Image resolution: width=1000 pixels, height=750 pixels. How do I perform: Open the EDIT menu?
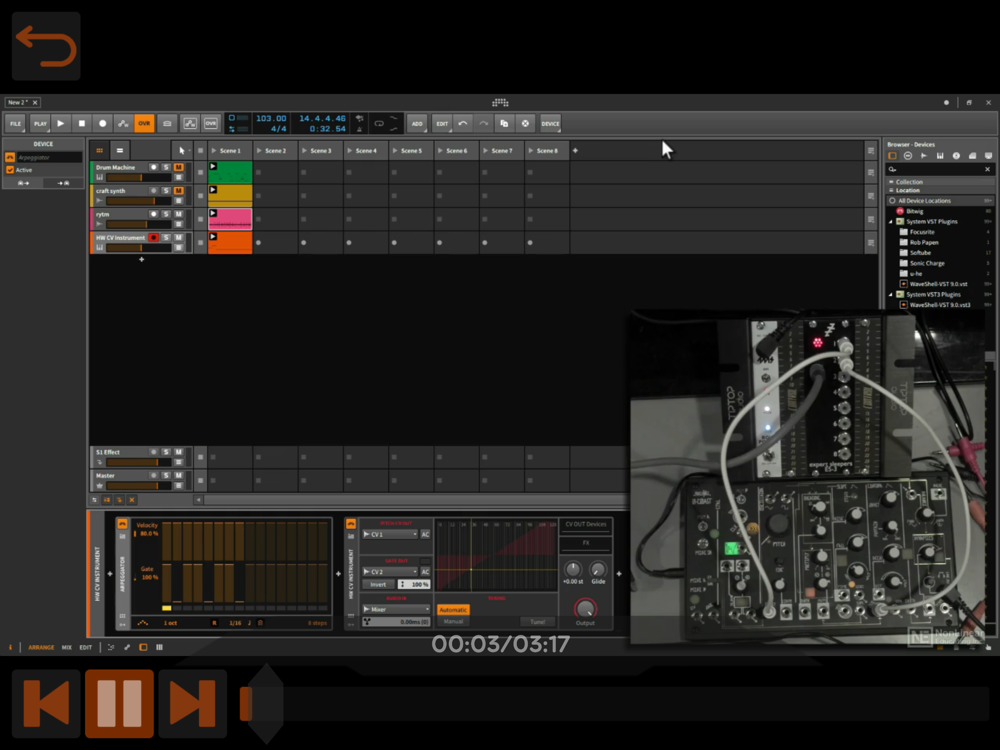tap(442, 123)
